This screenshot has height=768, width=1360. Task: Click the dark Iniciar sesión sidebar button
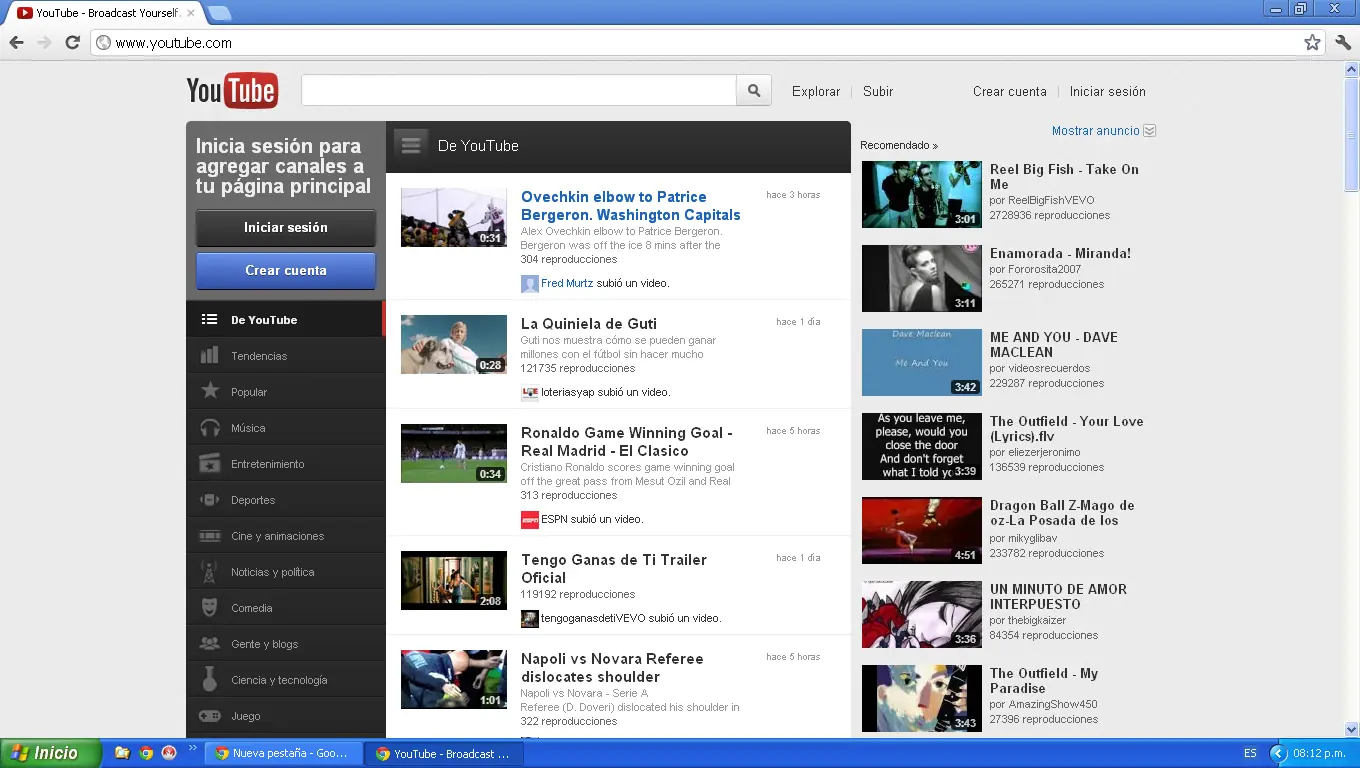point(286,228)
